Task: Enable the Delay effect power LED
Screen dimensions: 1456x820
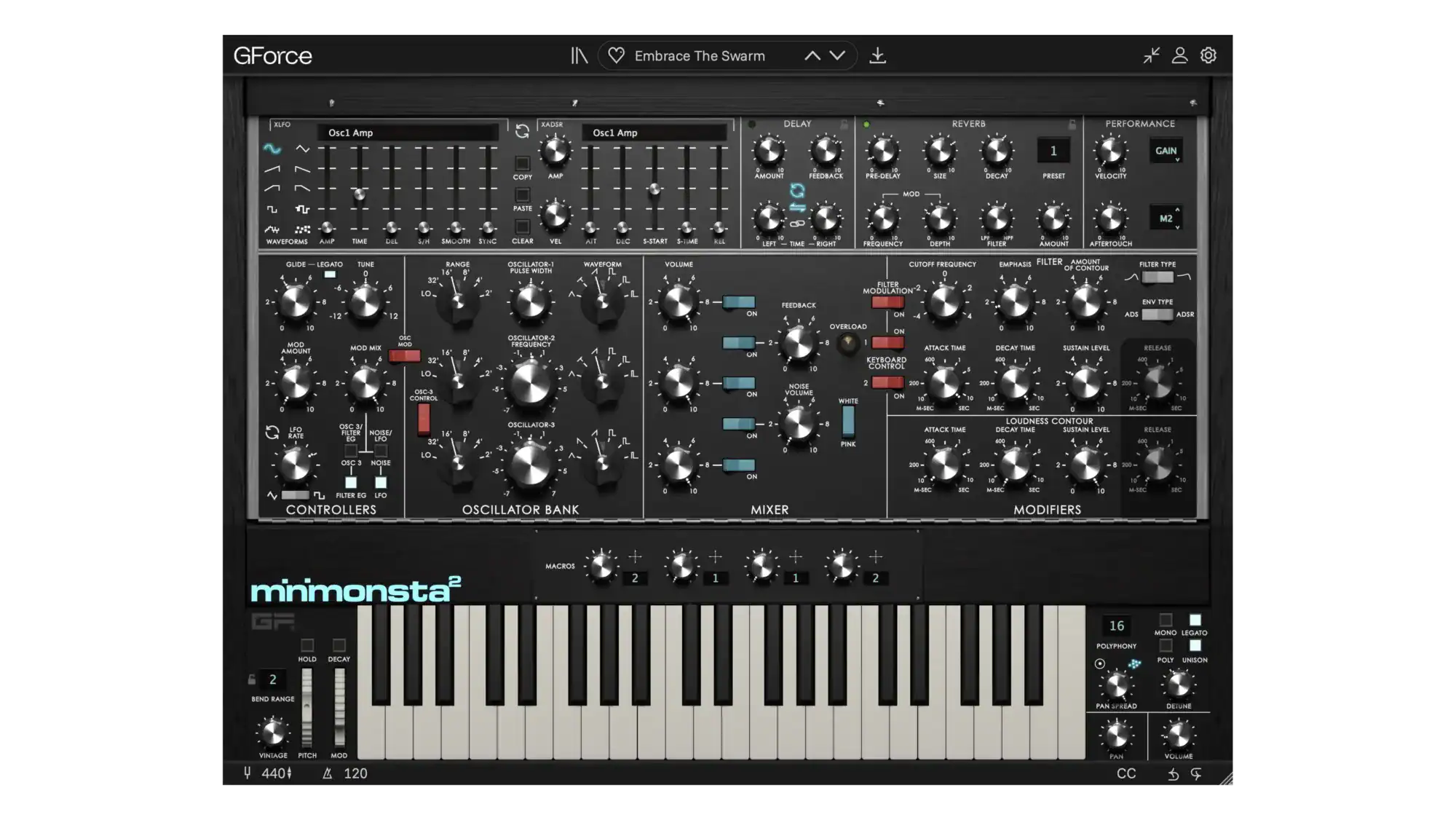Action: coord(752,125)
